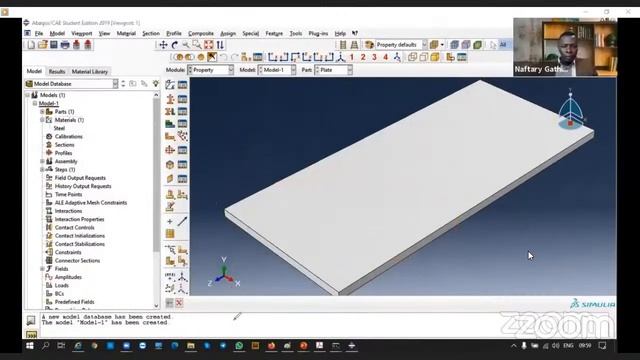
Task: Select the Magnify View tool
Action: (186, 45)
